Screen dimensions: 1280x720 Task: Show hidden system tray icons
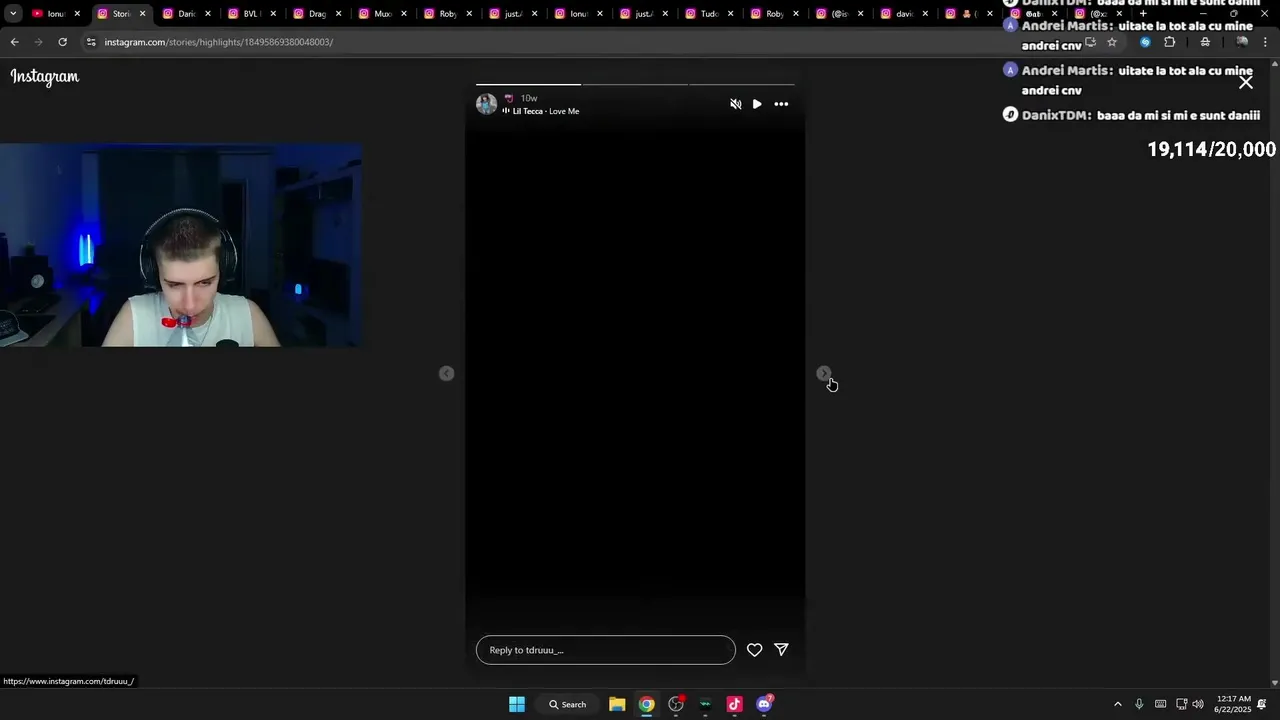point(1118,704)
